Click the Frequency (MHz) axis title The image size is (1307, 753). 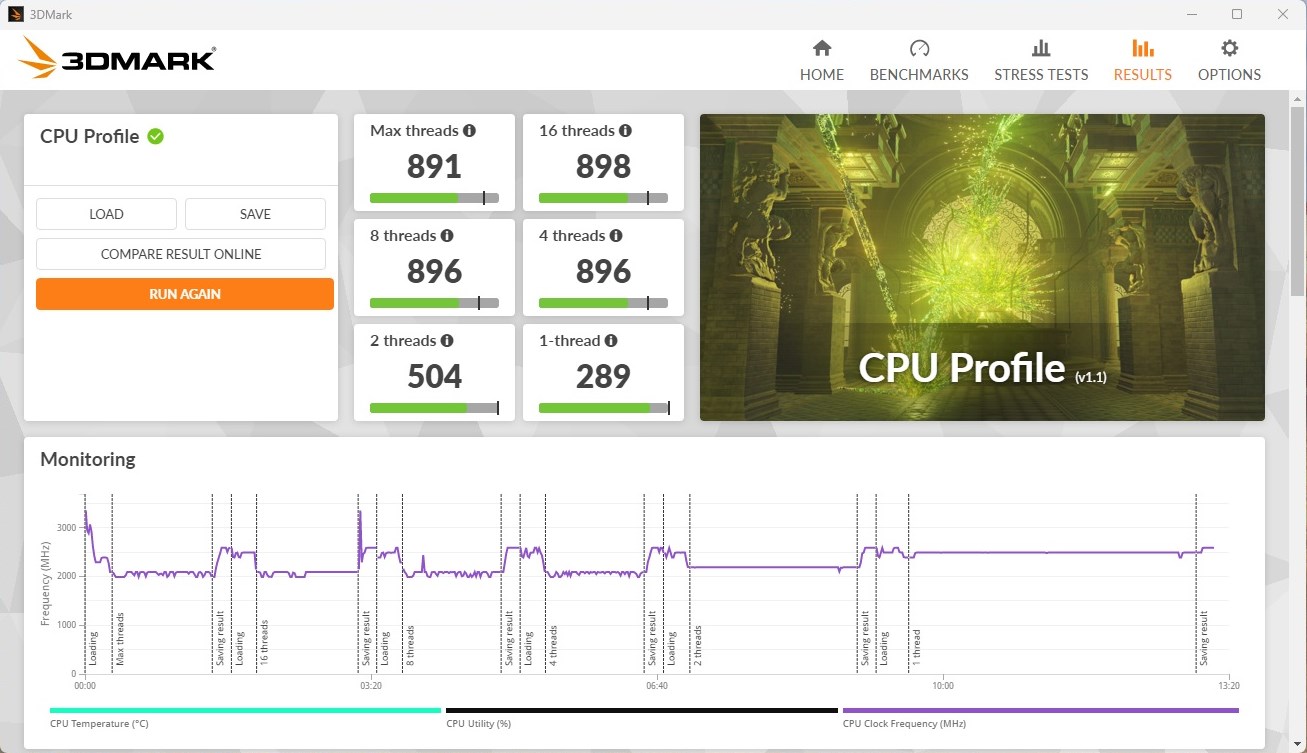[x=46, y=583]
